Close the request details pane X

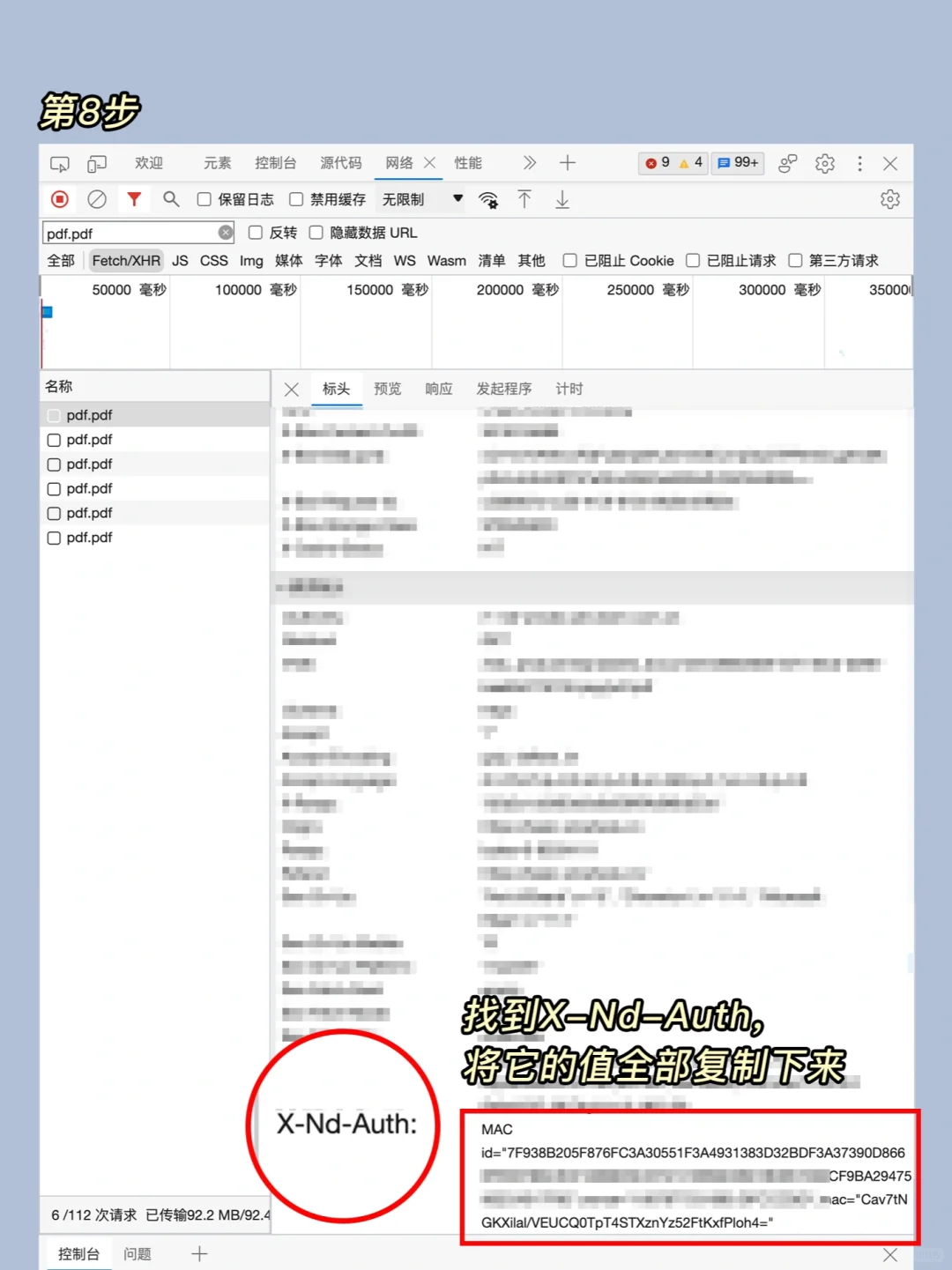(x=292, y=390)
